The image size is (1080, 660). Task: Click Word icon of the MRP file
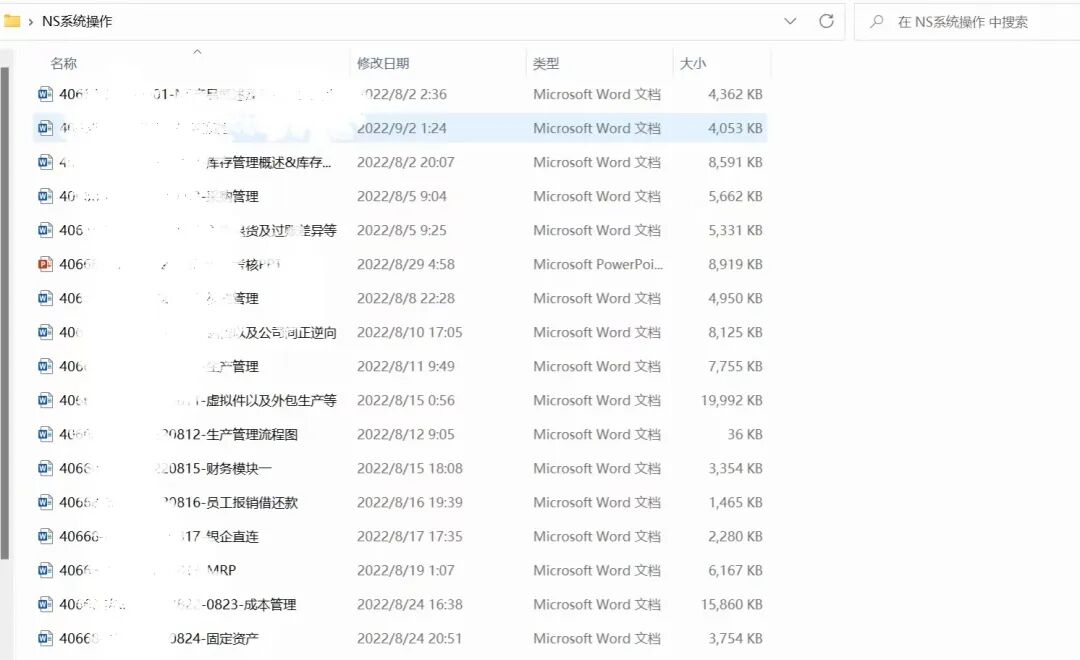click(45, 570)
